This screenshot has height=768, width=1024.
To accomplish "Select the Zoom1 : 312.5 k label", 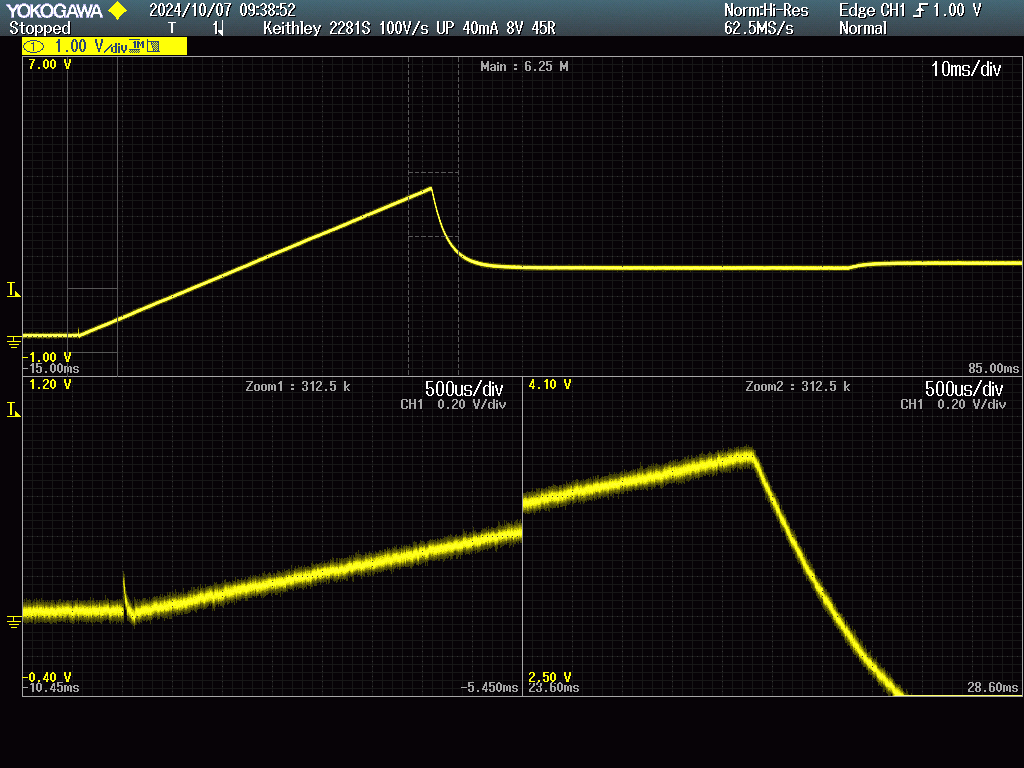I will coord(297,386).
